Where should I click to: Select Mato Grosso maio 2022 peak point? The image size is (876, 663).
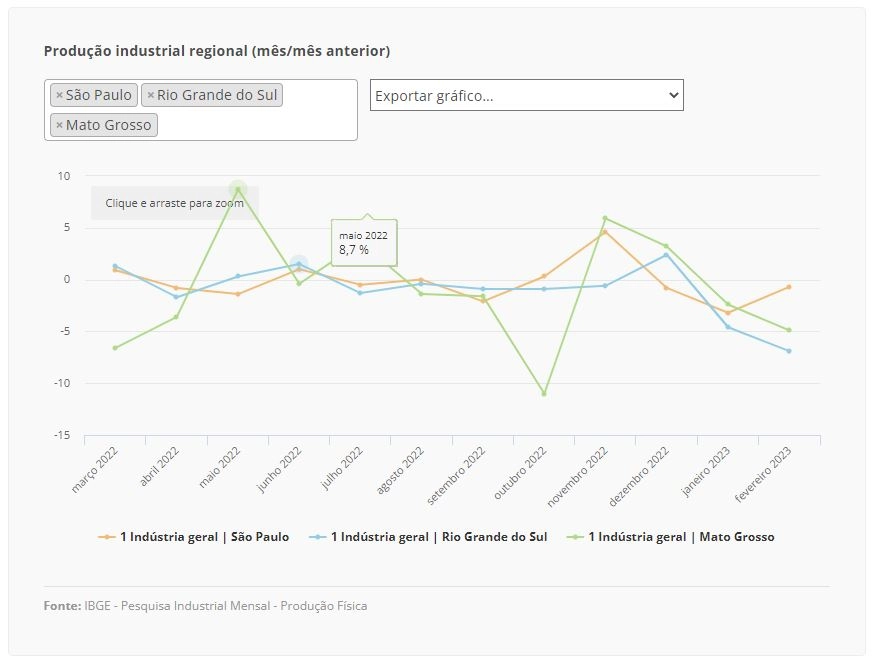point(238,189)
